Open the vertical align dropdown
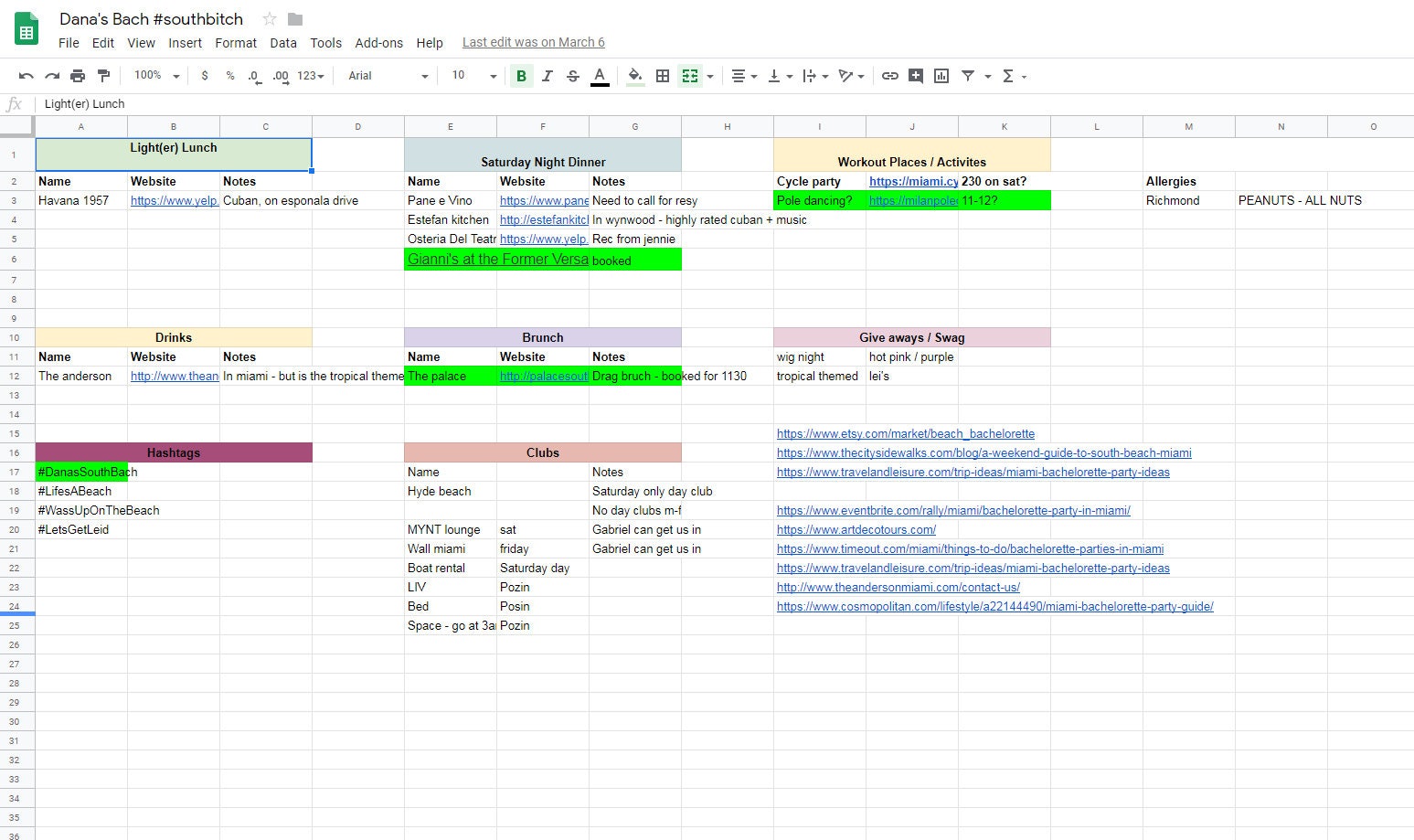The height and width of the screenshot is (840, 1414). (x=780, y=76)
